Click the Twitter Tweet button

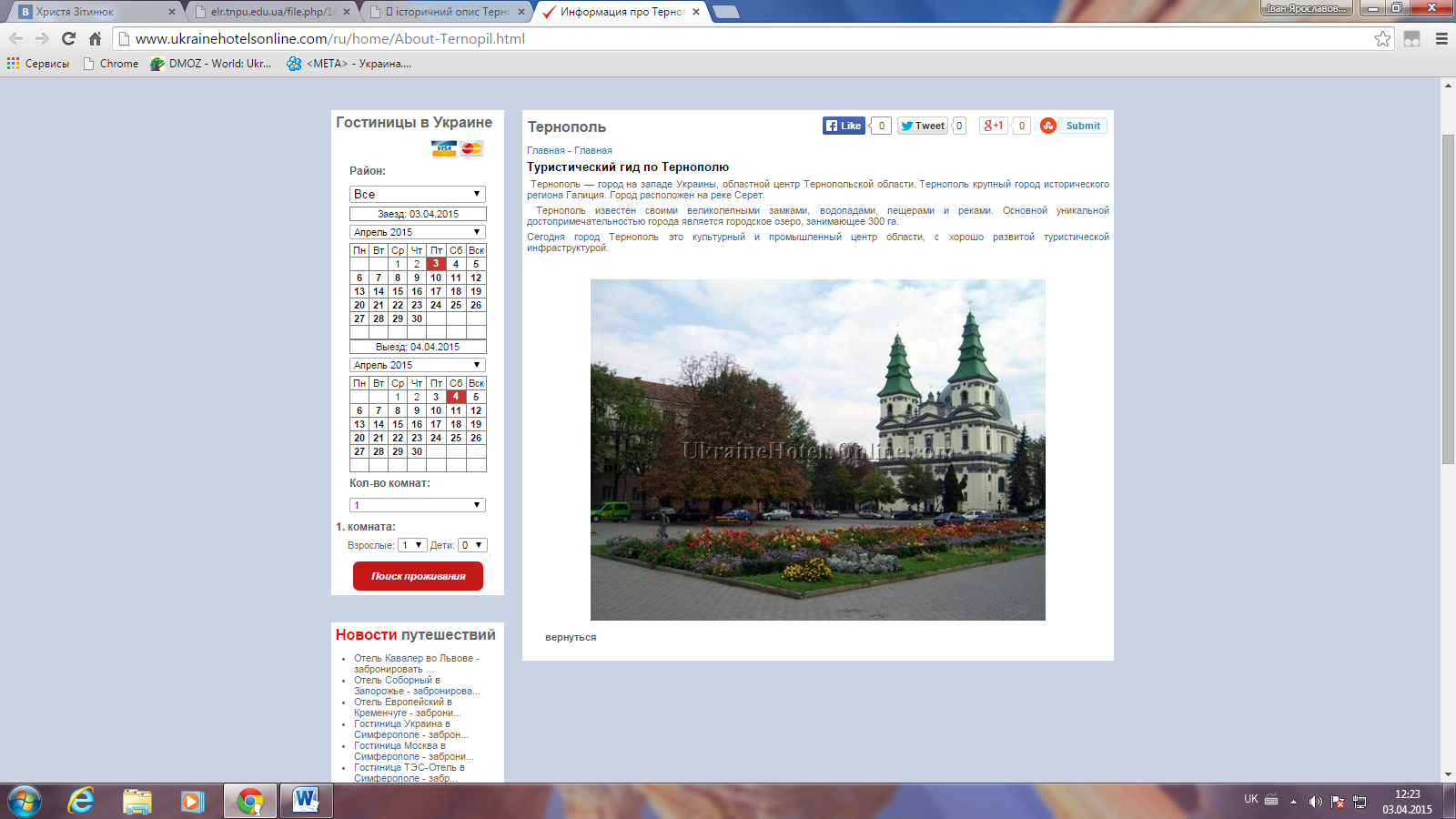(923, 126)
